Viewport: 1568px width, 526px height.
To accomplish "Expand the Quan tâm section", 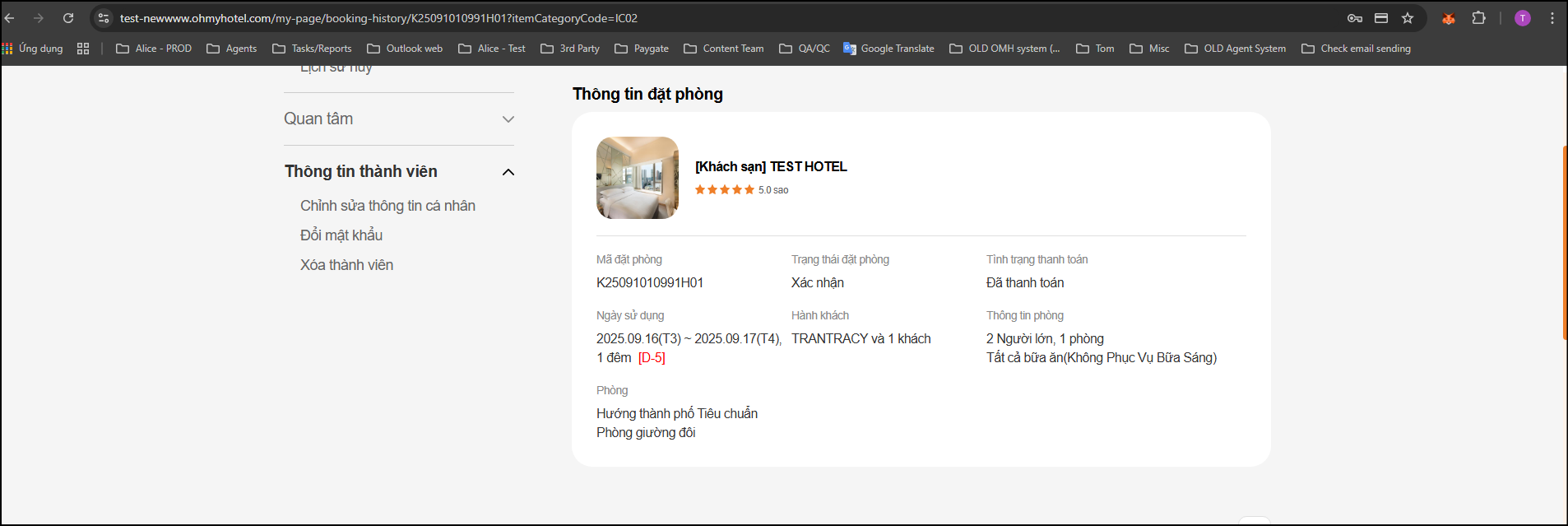I will tap(508, 119).
